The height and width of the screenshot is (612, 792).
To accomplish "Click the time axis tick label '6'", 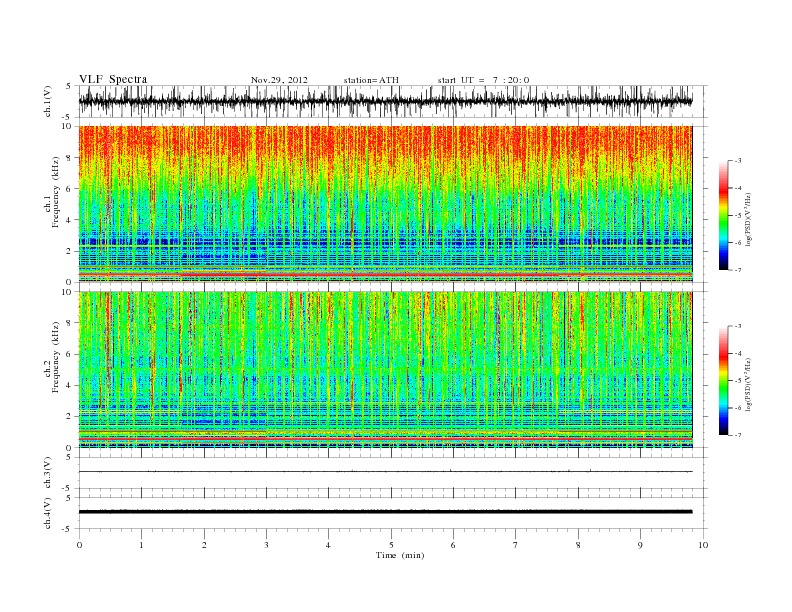I will [453, 545].
